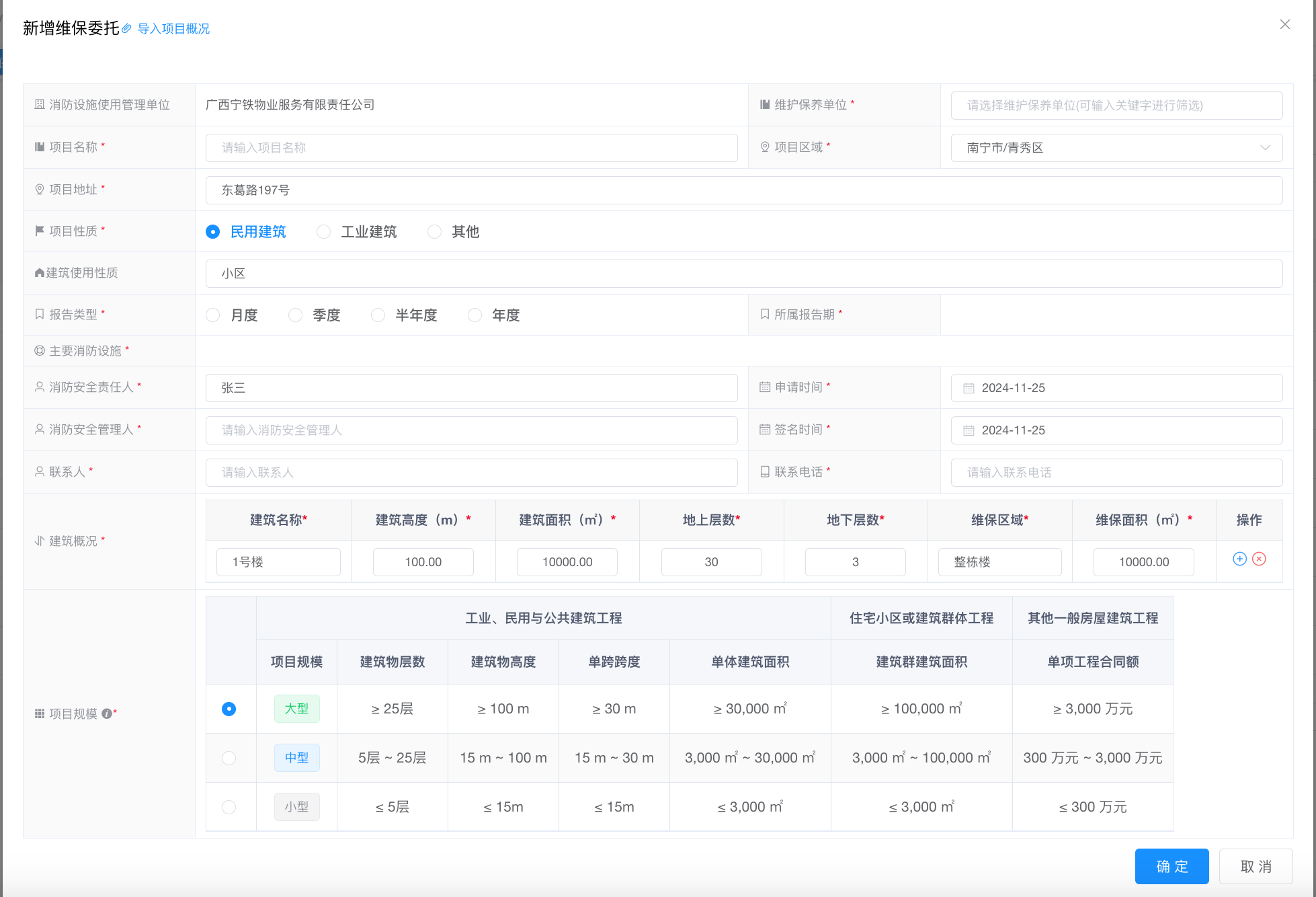Viewport: 1316px width, 897px height.
Task: Click the calendar icon in 签名时间 field
Action: [969, 430]
